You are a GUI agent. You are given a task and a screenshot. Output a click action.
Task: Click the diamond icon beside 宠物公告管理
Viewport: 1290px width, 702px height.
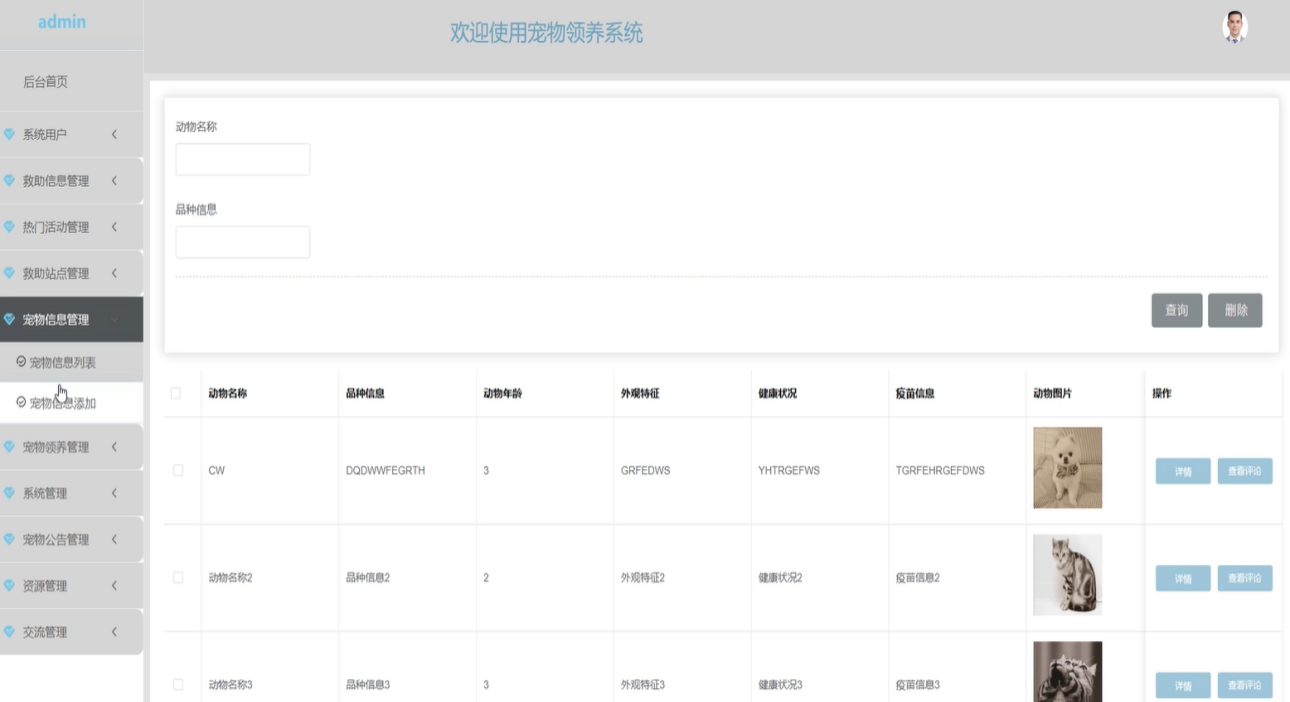point(10,539)
